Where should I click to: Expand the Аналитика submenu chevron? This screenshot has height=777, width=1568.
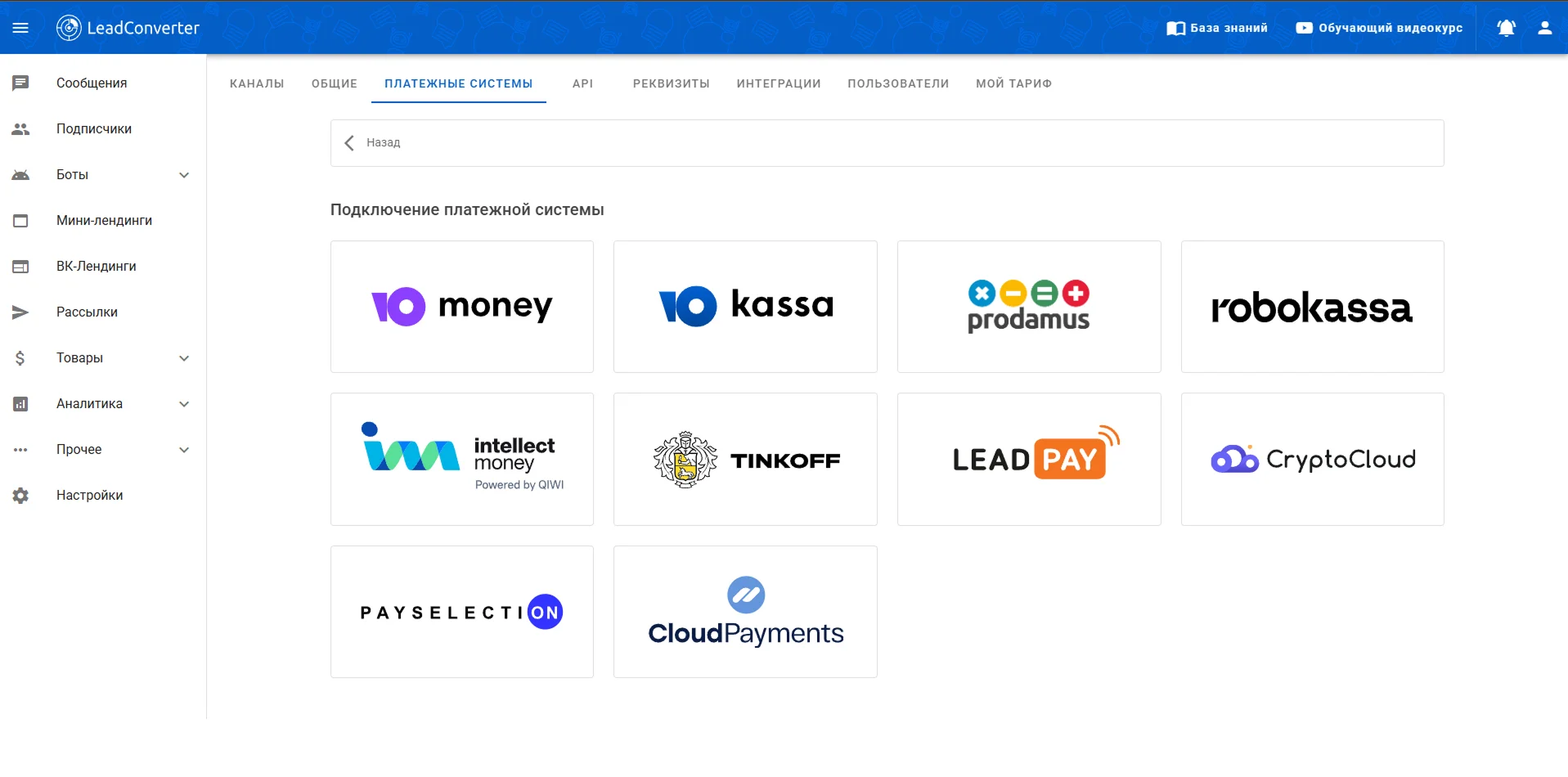[x=184, y=404]
